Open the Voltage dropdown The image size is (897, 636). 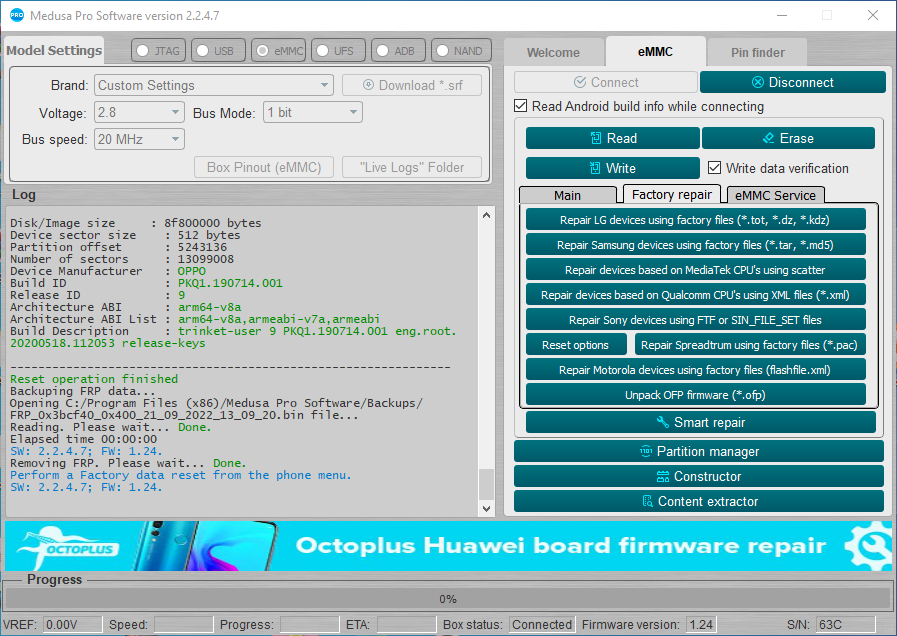click(x=140, y=113)
